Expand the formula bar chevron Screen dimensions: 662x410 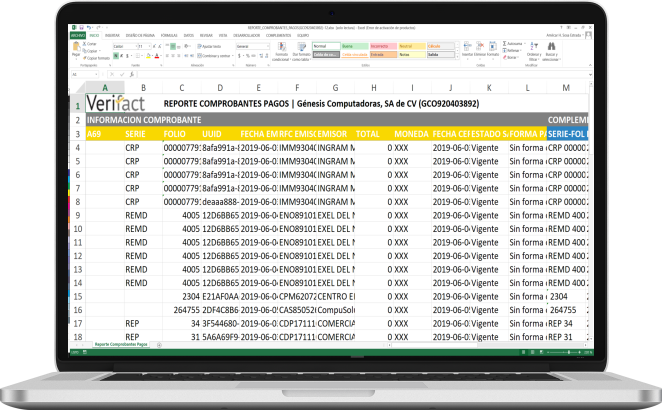click(x=591, y=75)
